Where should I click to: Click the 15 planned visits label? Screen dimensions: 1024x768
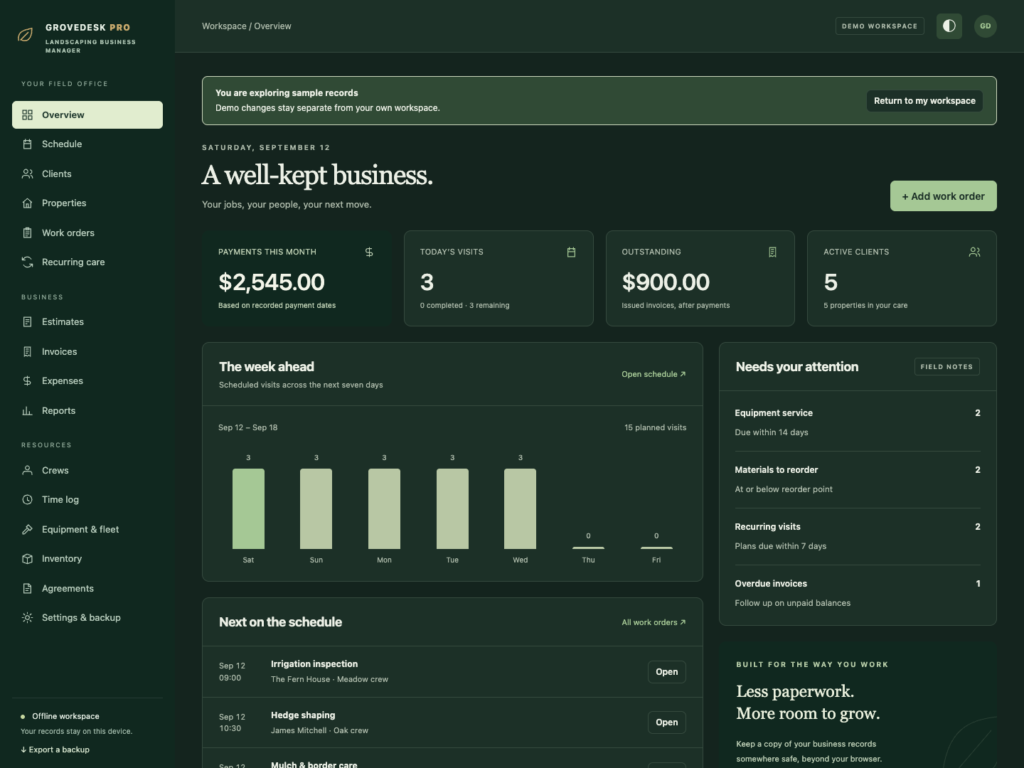click(655, 428)
